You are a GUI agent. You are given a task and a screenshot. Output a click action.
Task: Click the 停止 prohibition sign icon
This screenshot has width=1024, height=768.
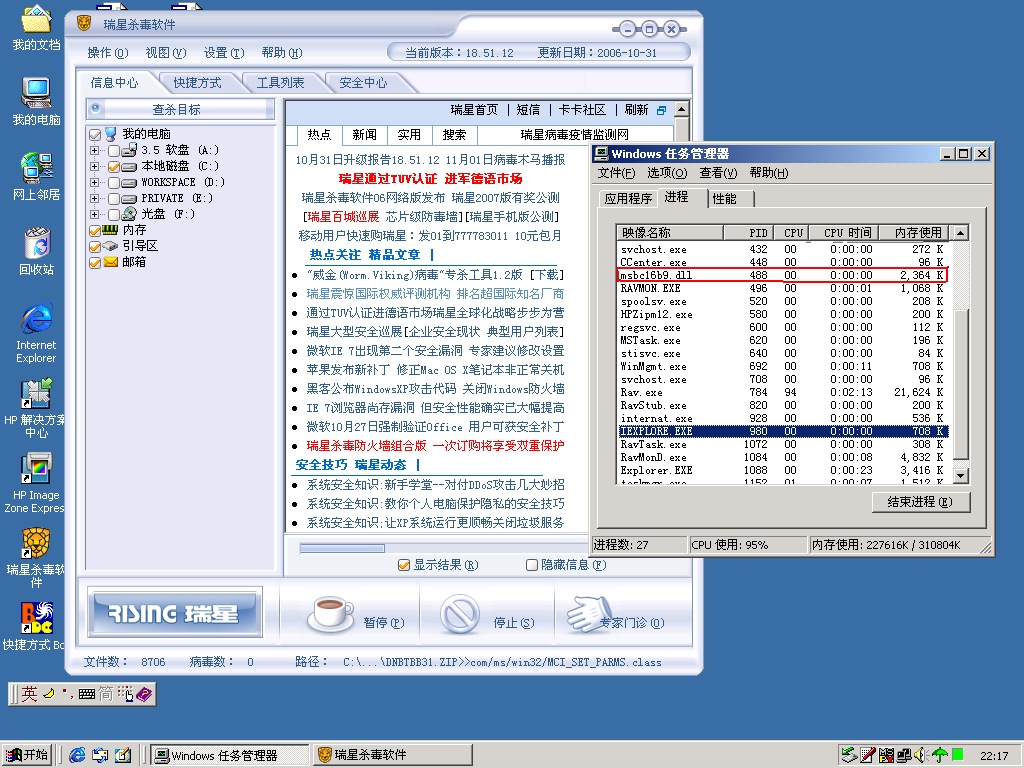(460, 614)
